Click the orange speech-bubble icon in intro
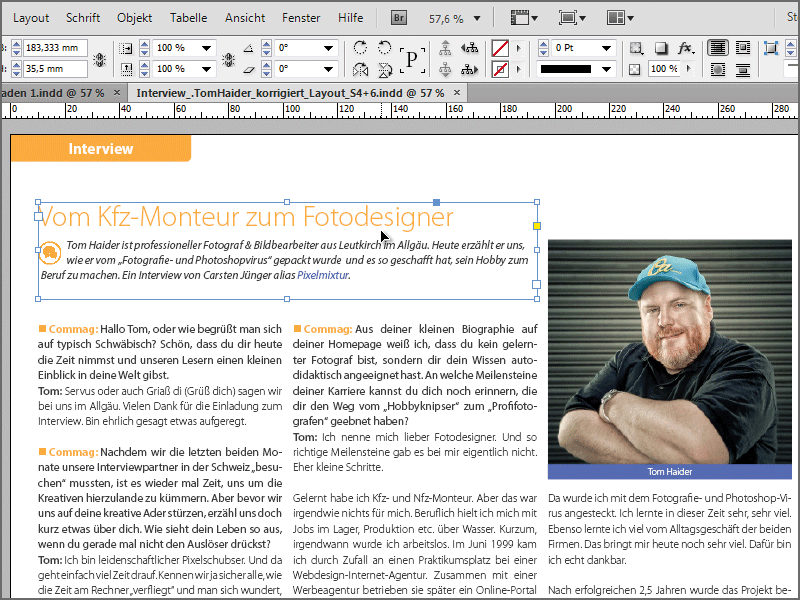The width and height of the screenshot is (800, 600). point(50,253)
